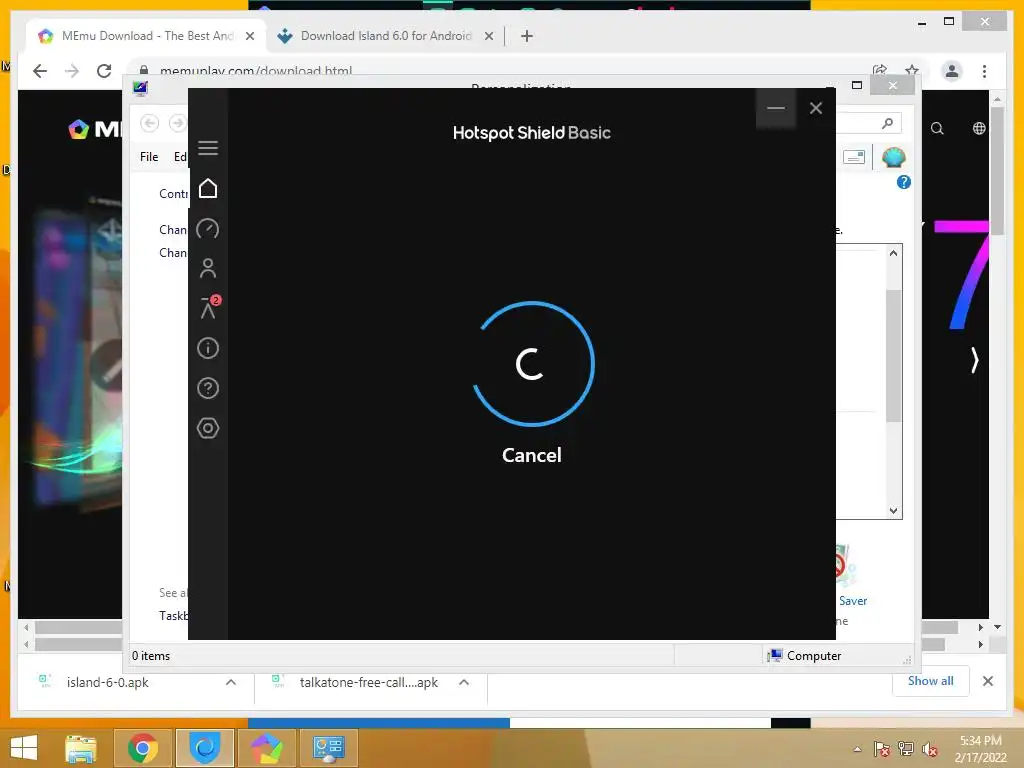Open the island-6-0.apk download

click(x=107, y=682)
